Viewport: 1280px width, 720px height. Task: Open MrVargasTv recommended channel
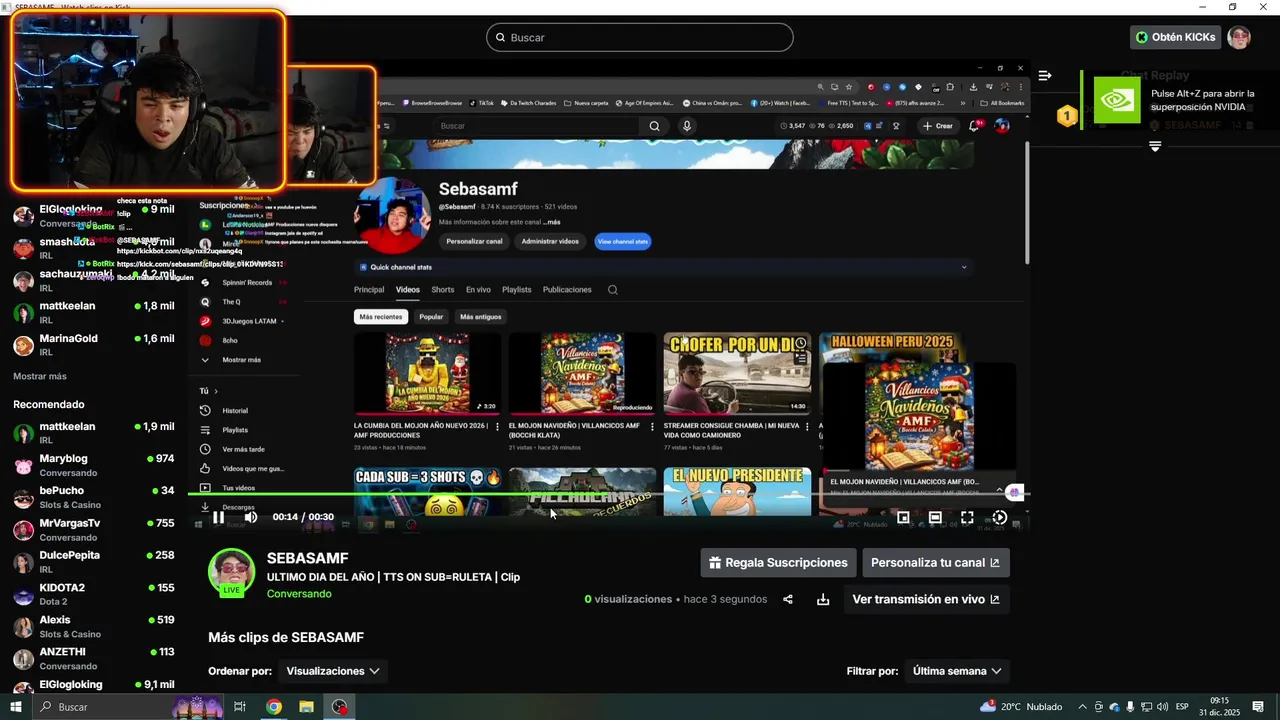click(94, 530)
